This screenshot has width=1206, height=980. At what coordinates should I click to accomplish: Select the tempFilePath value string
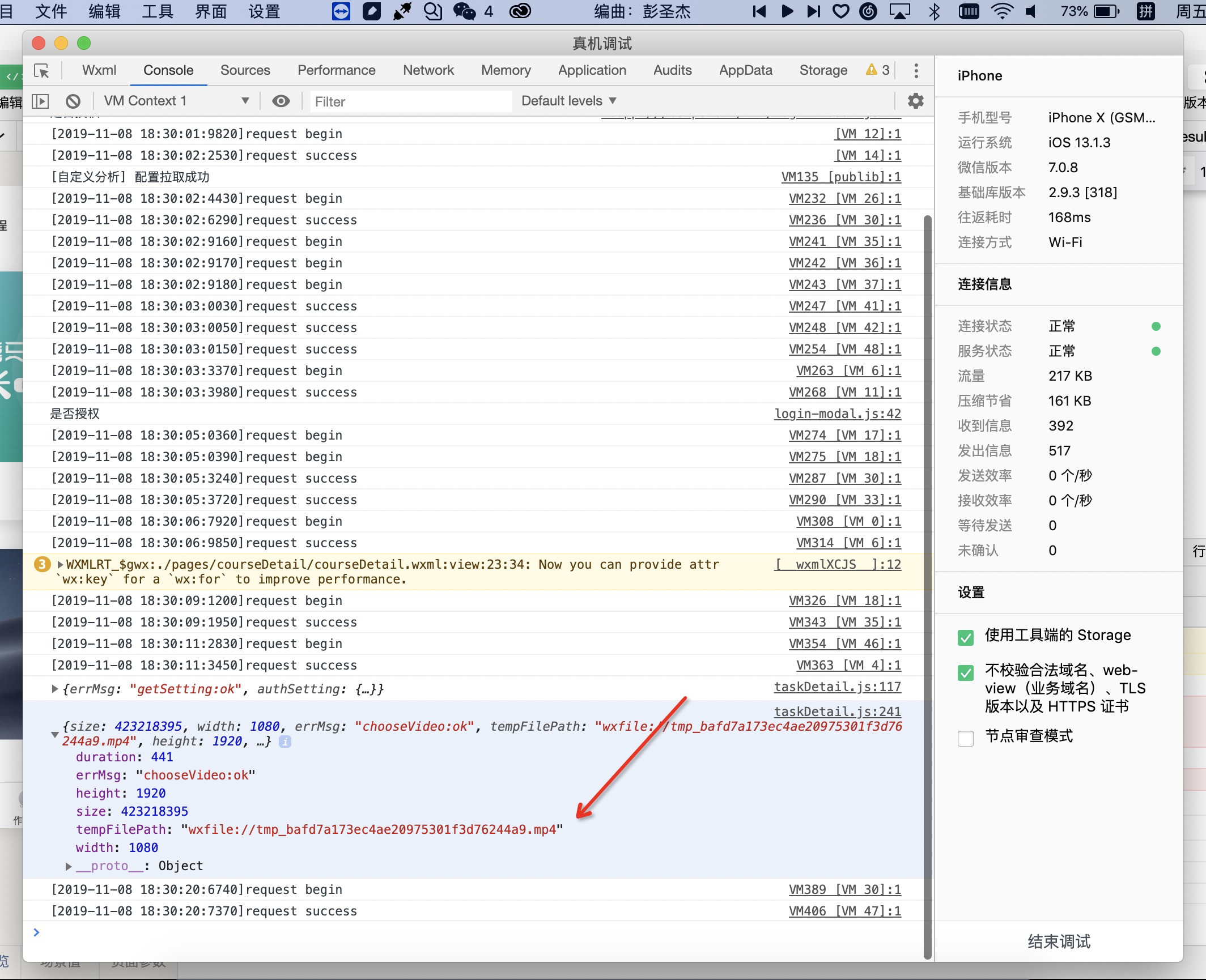pos(372,829)
